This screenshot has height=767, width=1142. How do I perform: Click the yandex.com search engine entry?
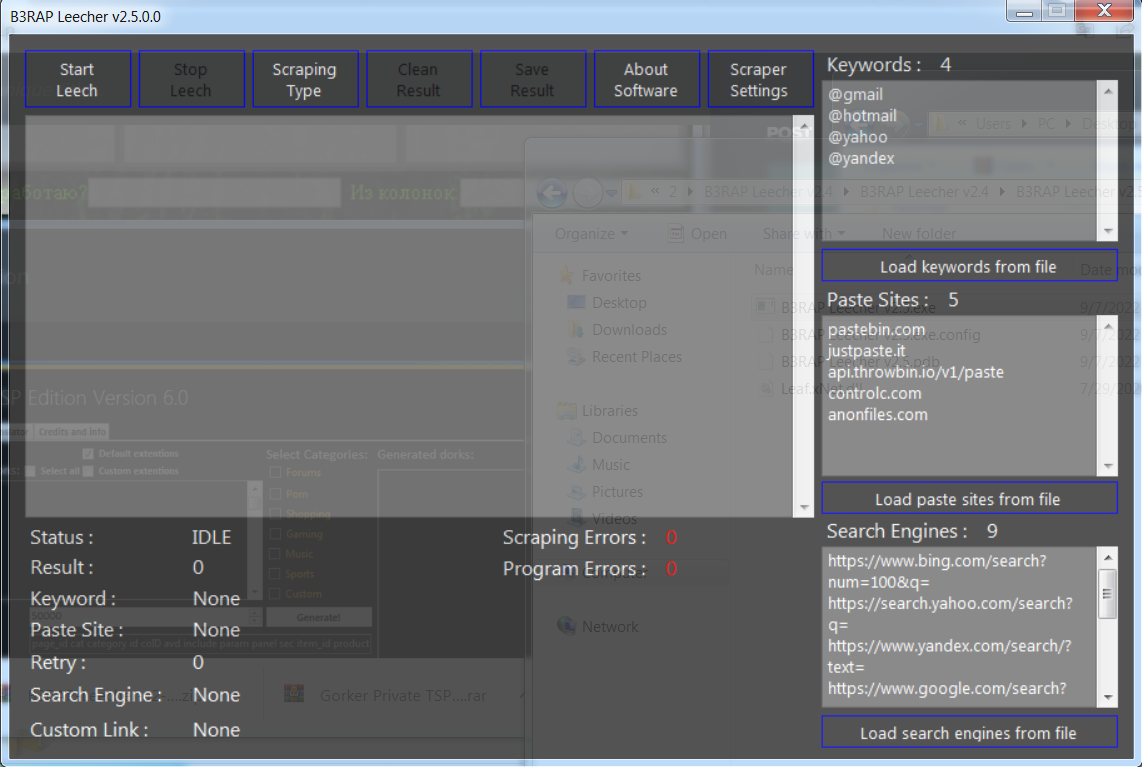click(950, 656)
